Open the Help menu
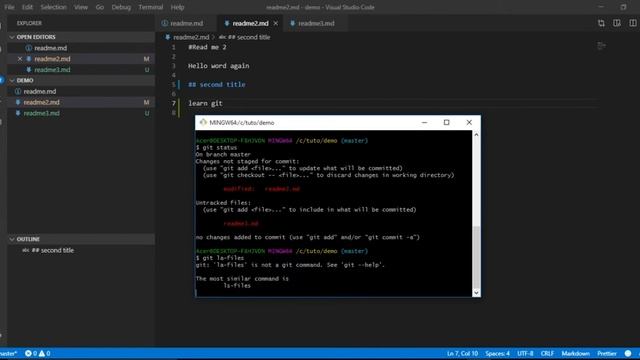Viewport: 640px width, 360px height. [177, 7]
